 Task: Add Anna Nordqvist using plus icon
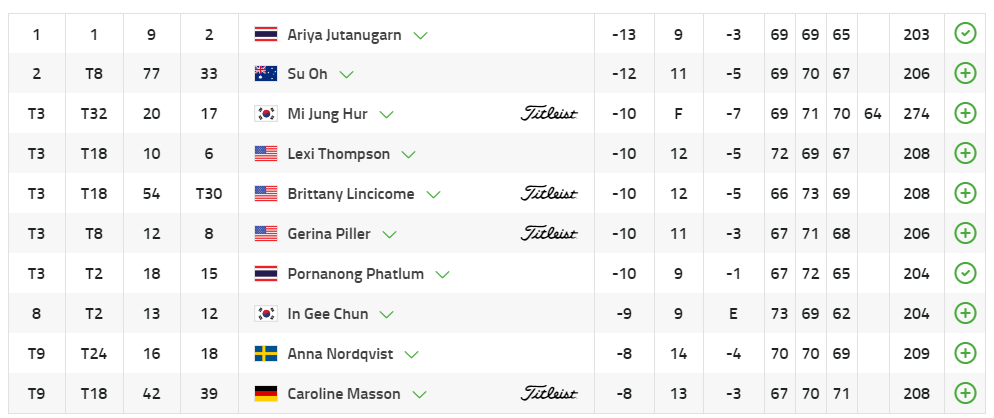click(965, 354)
